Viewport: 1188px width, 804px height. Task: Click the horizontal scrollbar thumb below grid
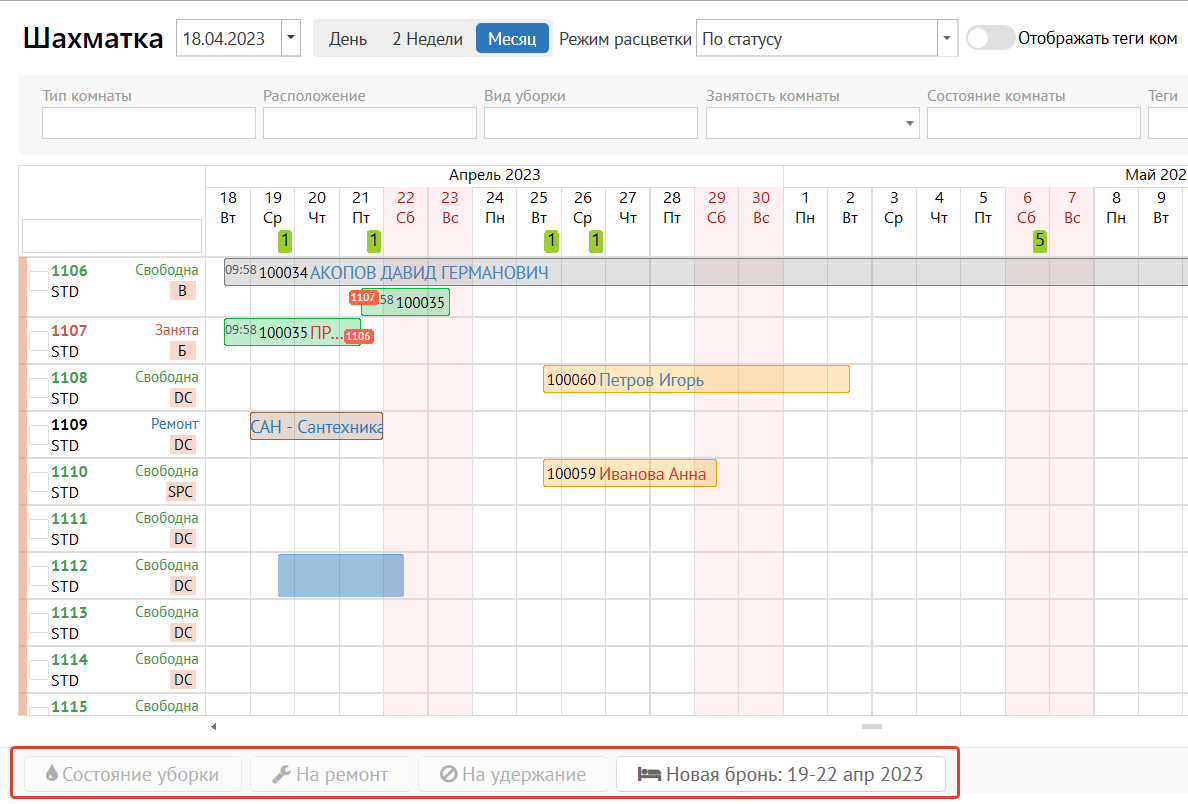click(x=872, y=727)
